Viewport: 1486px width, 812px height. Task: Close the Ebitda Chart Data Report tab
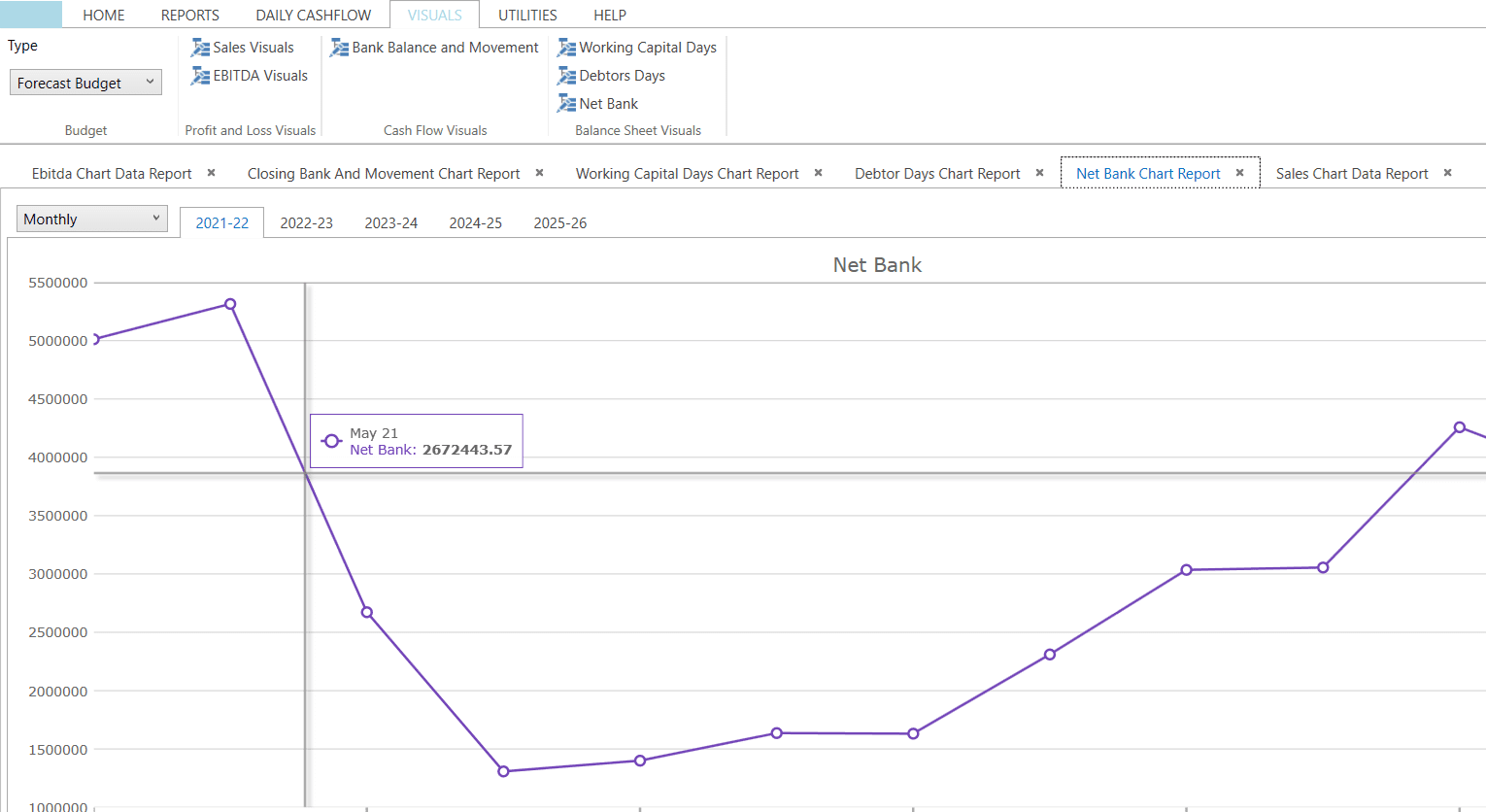click(x=211, y=173)
